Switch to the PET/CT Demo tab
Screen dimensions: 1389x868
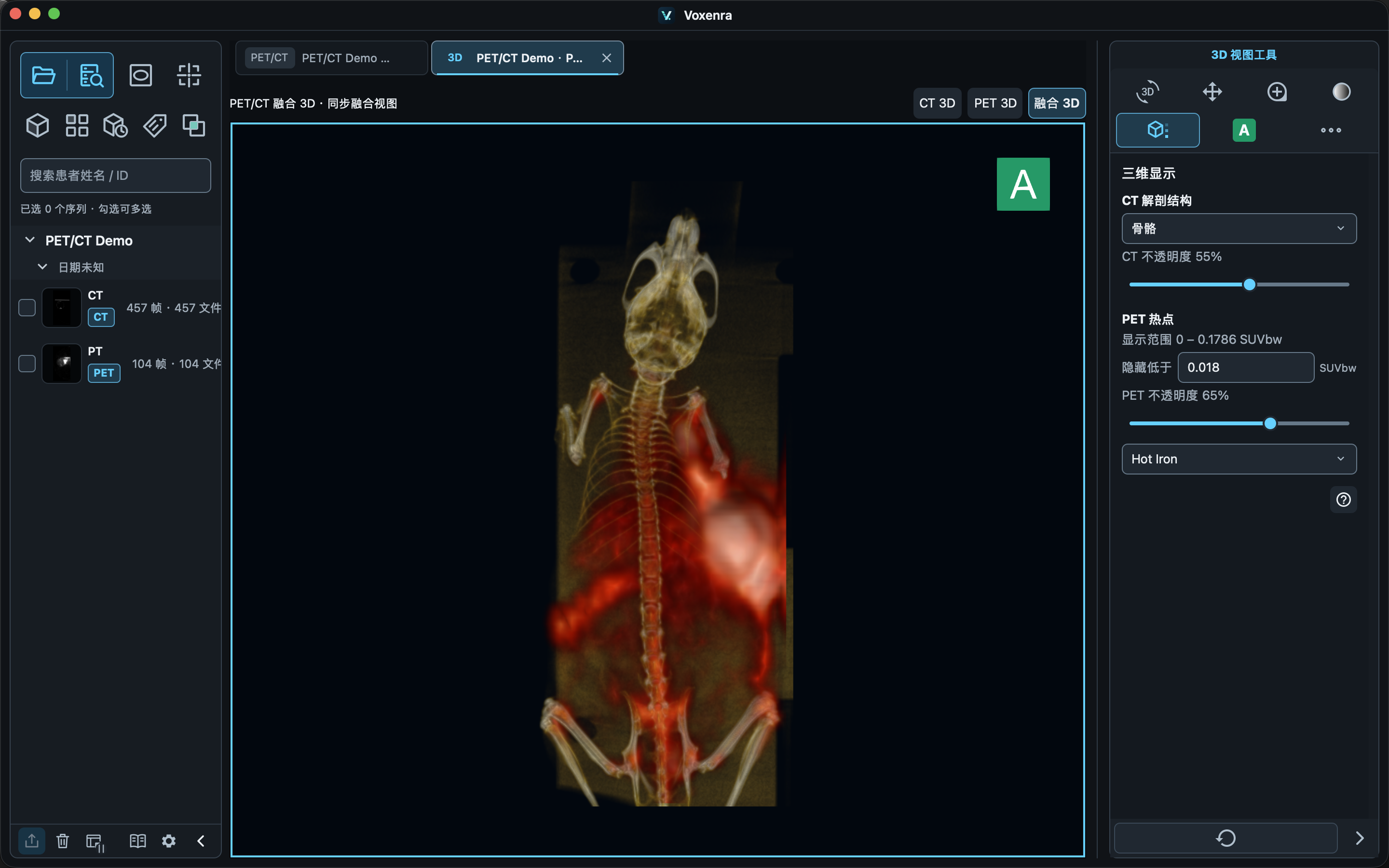(x=331, y=58)
